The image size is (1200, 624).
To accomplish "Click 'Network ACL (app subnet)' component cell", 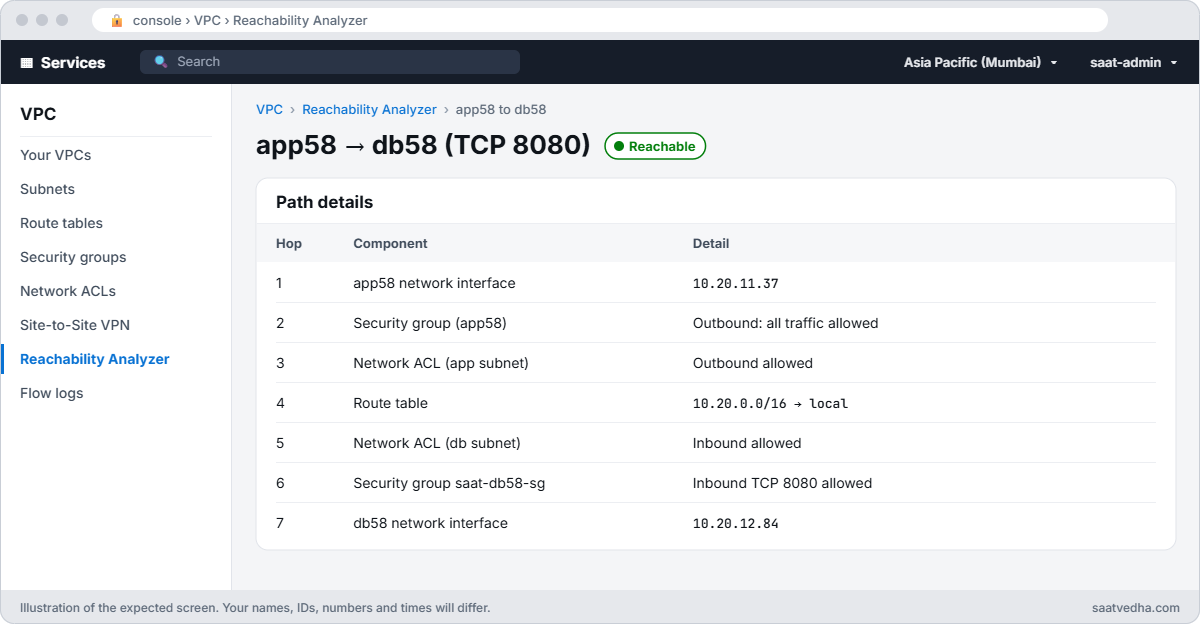I will (x=441, y=363).
